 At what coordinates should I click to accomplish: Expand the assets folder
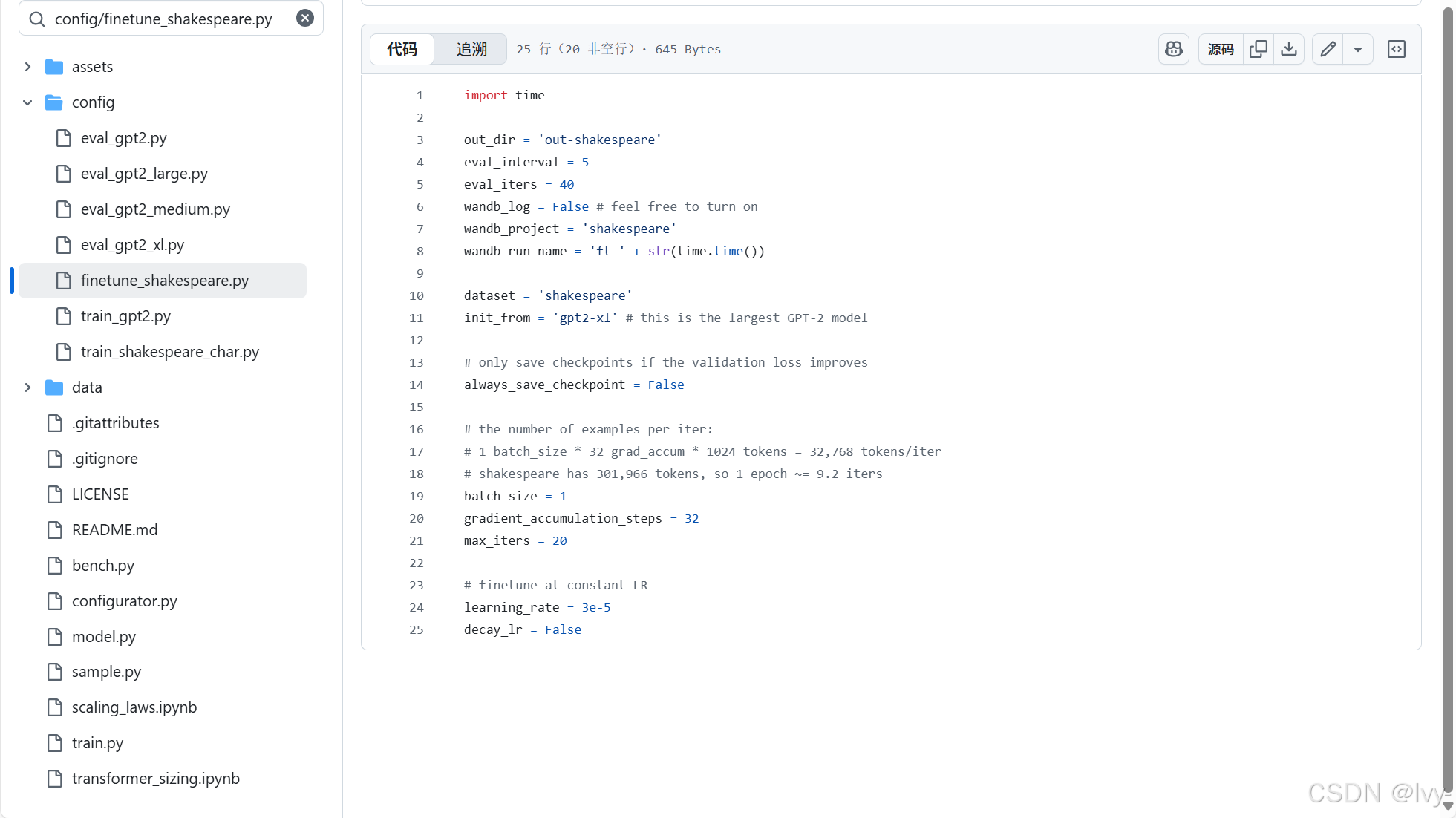click(27, 67)
